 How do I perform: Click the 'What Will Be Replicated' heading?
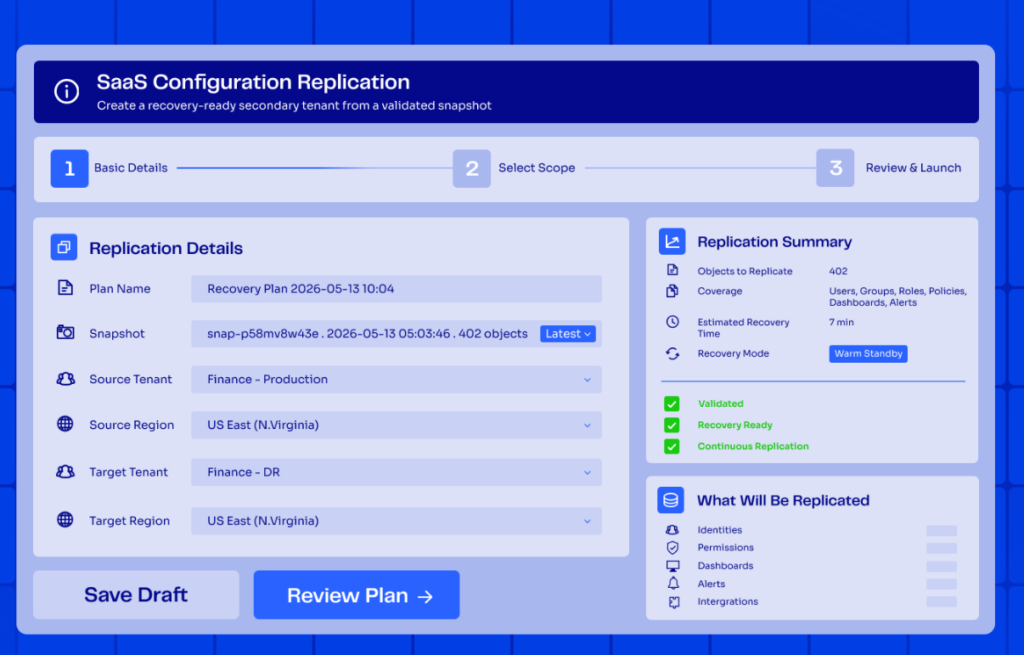pos(783,500)
